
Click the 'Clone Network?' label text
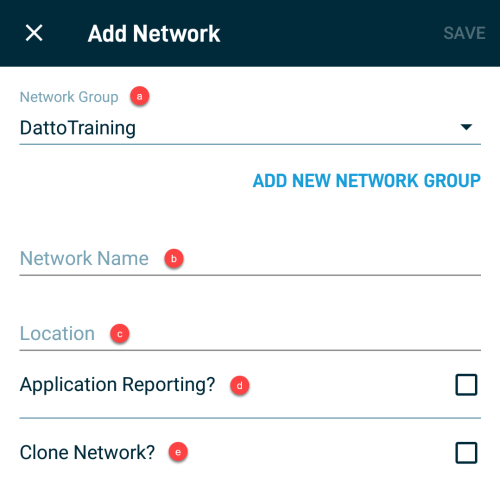pos(87,453)
